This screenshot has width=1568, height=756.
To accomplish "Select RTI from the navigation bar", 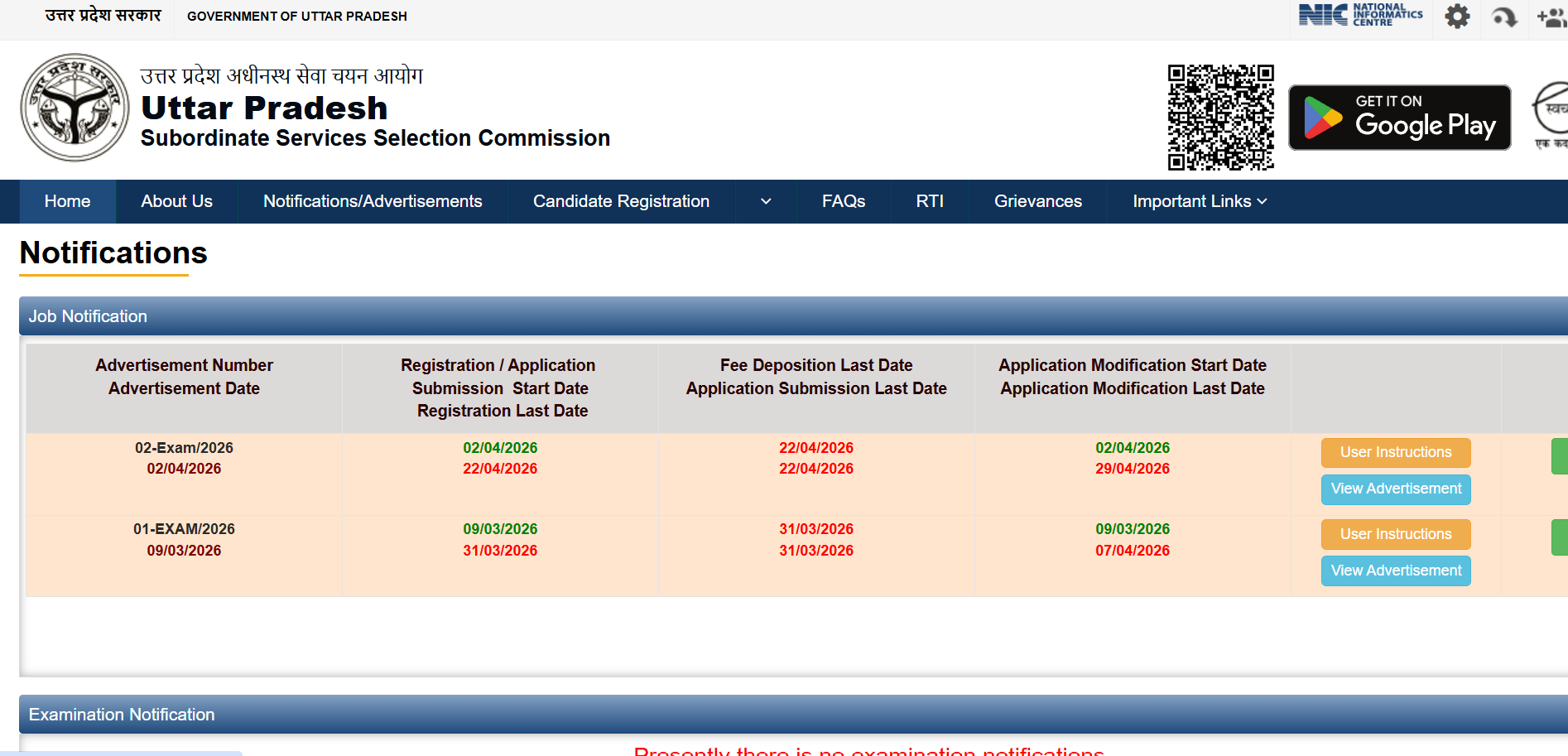I will point(929,201).
